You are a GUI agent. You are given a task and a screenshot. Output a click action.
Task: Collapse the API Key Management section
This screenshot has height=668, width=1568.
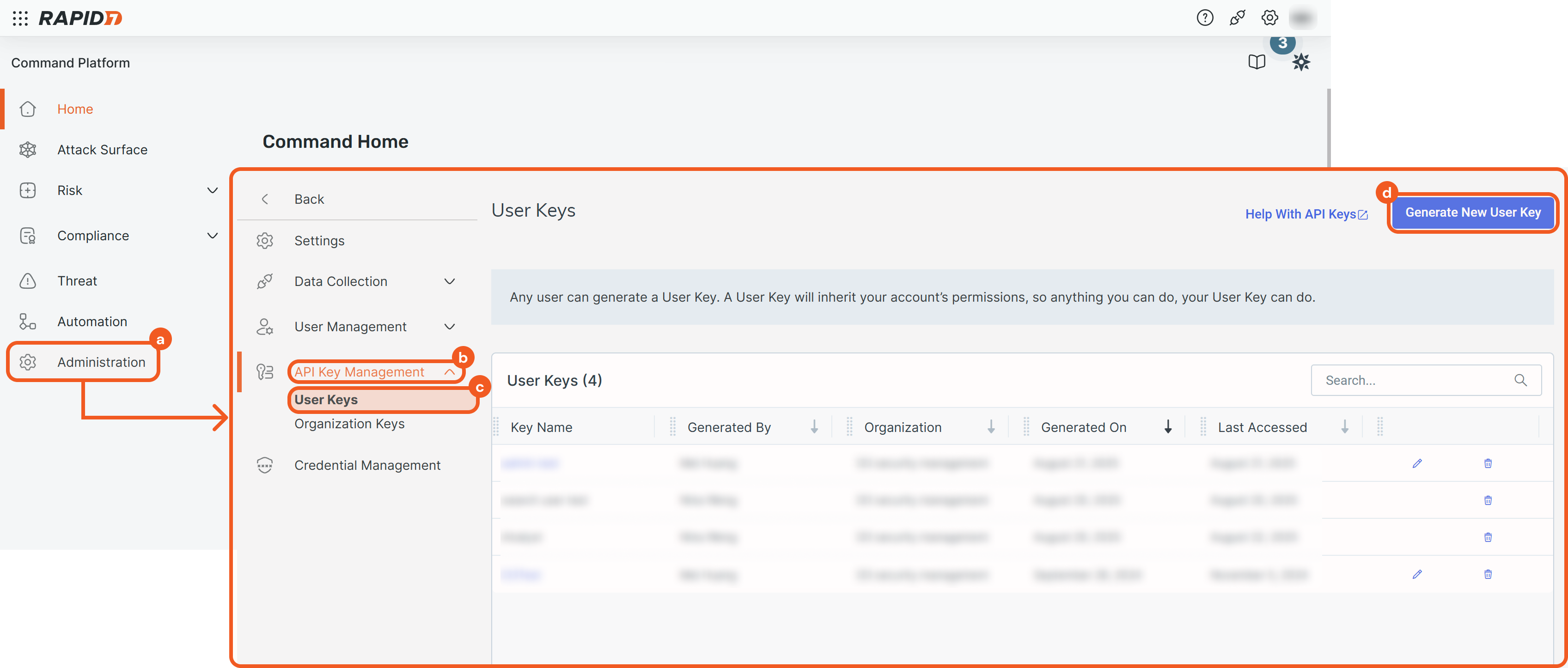(x=449, y=372)
